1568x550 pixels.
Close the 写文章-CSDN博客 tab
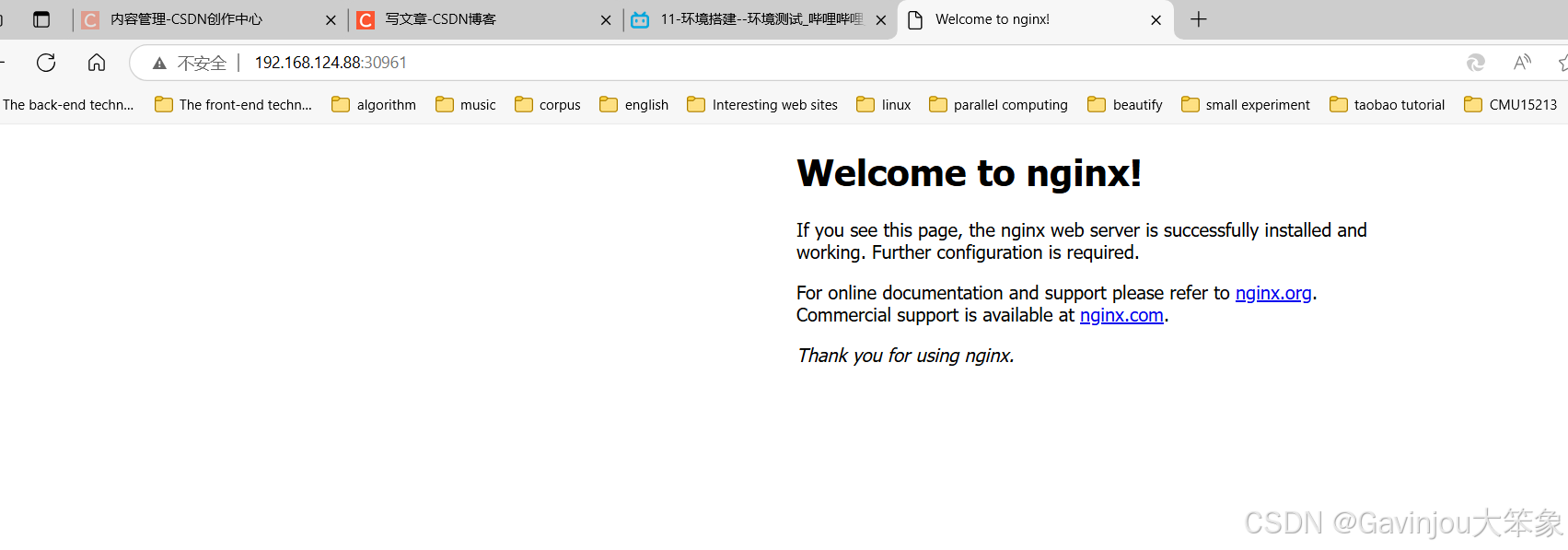[605, 19]
